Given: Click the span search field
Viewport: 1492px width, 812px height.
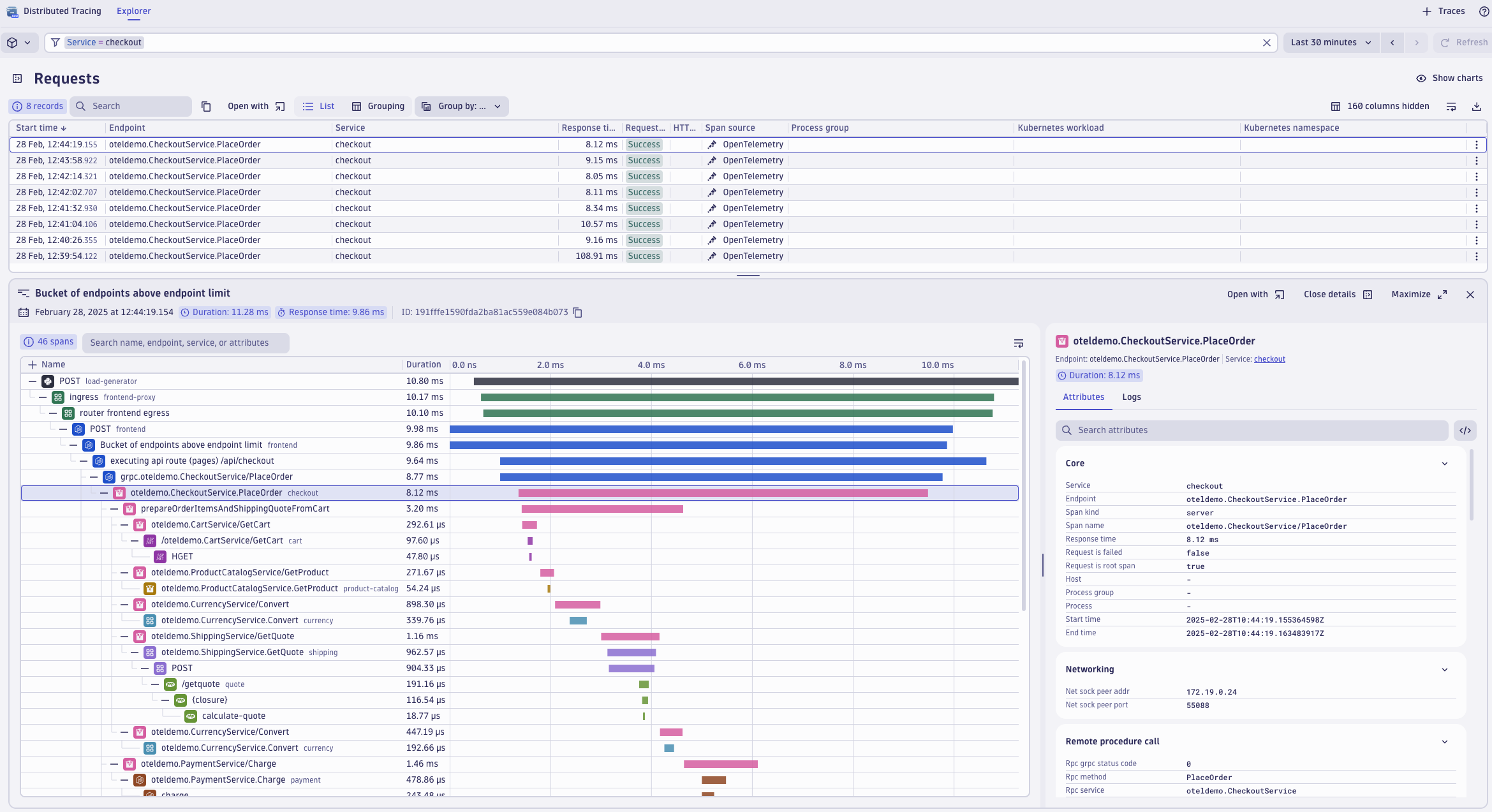Looking at the screenshot, I should tap(186, 343).
